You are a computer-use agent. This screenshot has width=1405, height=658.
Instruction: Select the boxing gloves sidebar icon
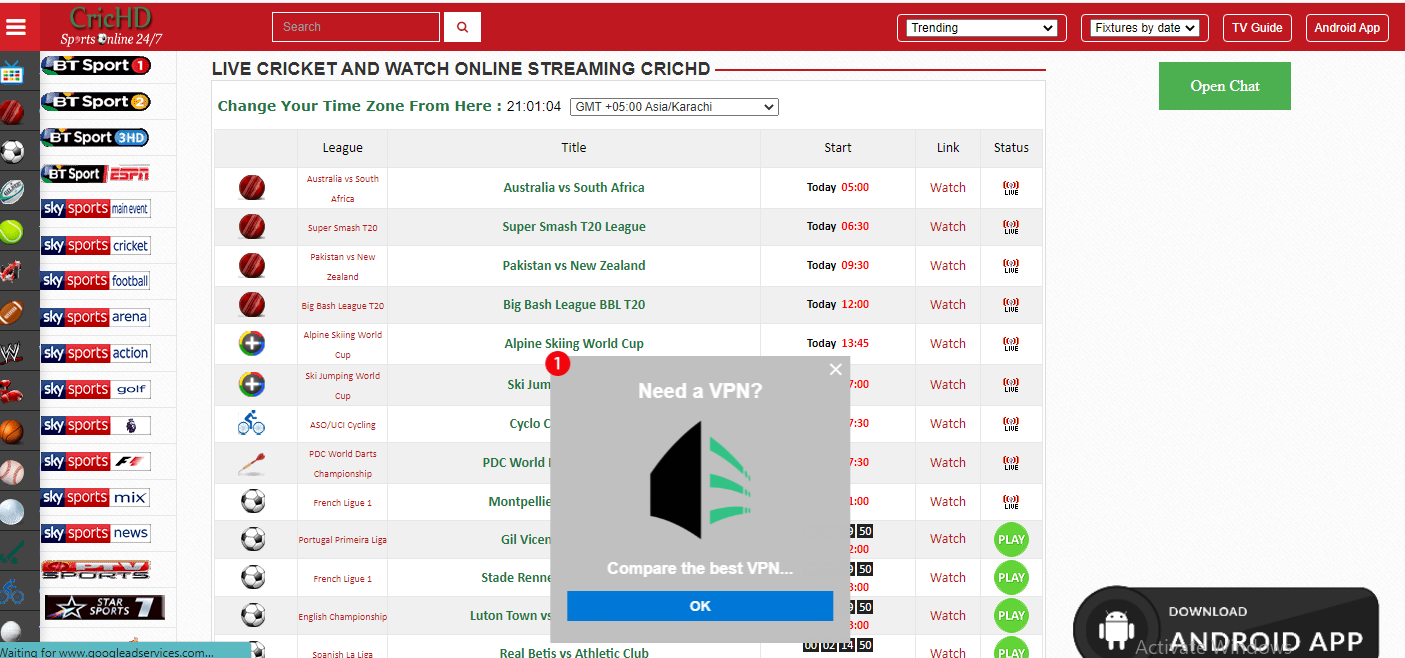click(12, 390)
